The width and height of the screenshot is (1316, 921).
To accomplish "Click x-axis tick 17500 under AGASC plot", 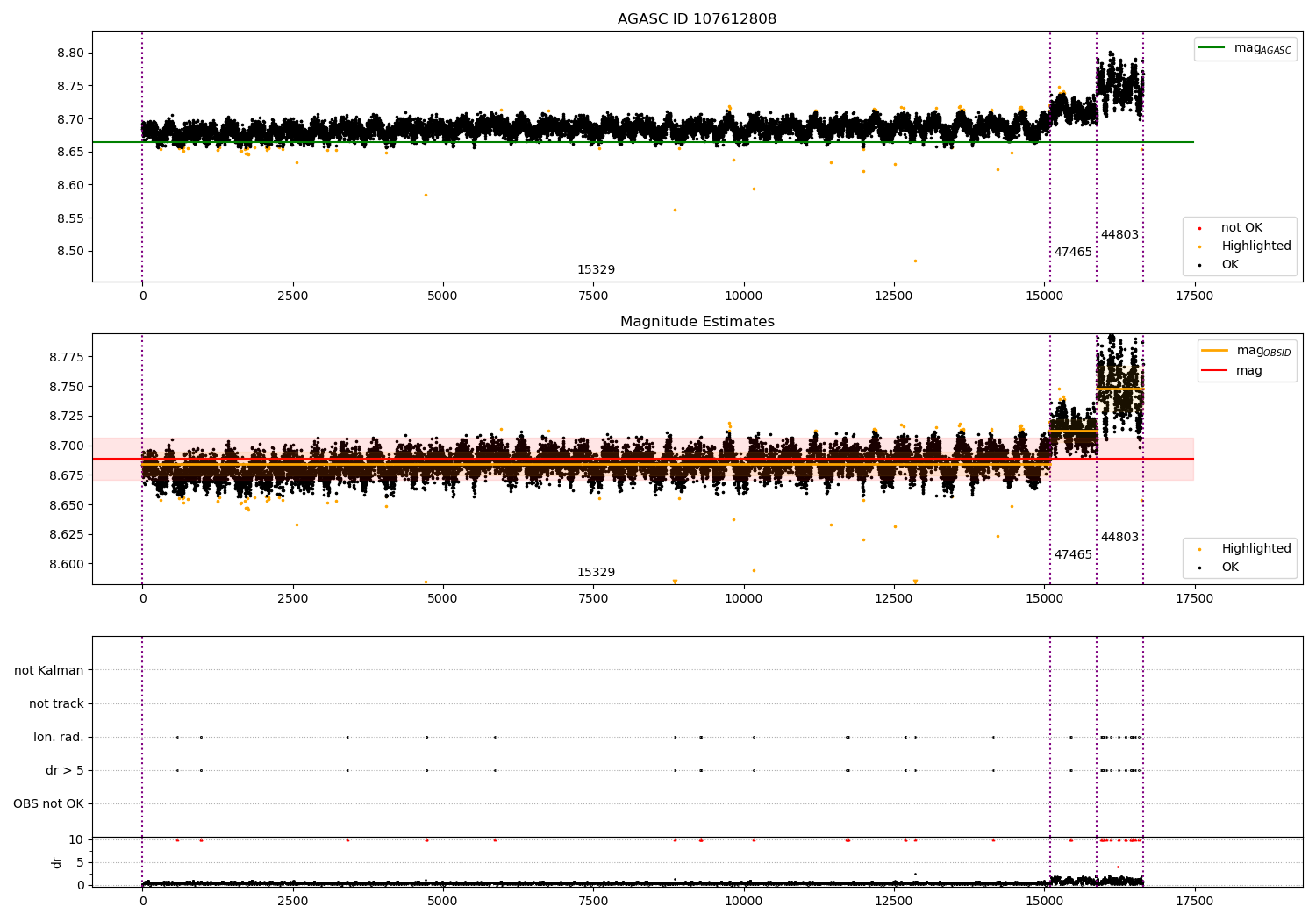I will coord(1194,296).
